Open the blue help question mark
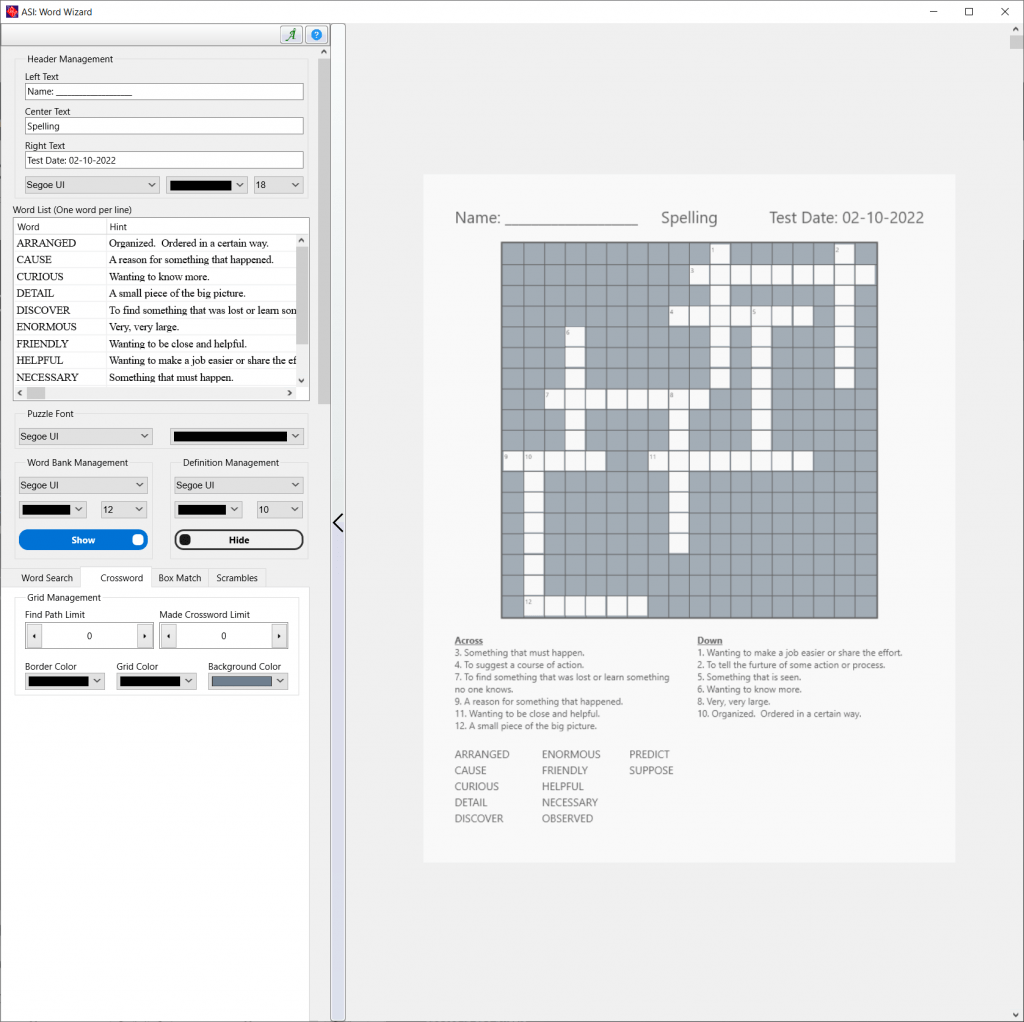 coord(317,34)
